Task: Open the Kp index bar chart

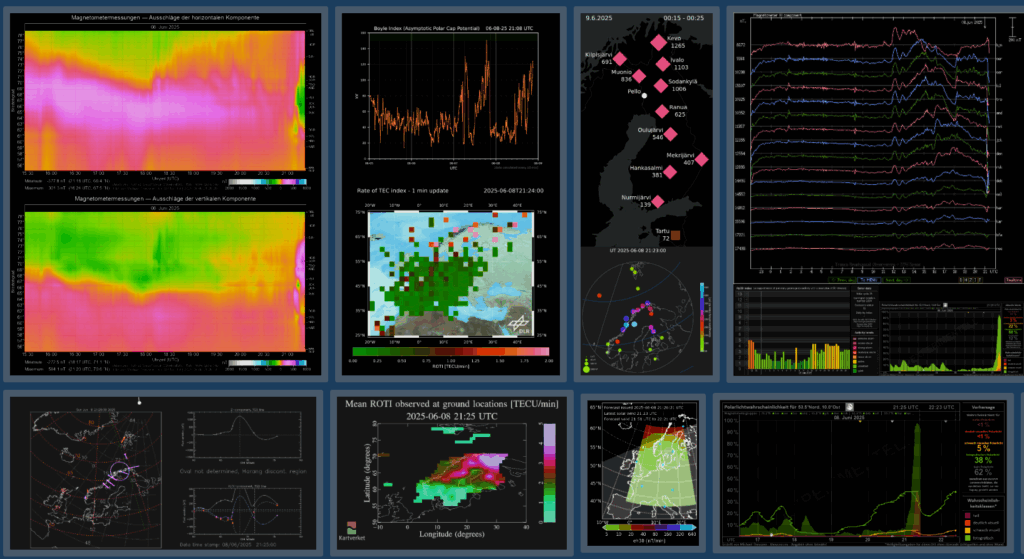Action: [x=793, y=330]
